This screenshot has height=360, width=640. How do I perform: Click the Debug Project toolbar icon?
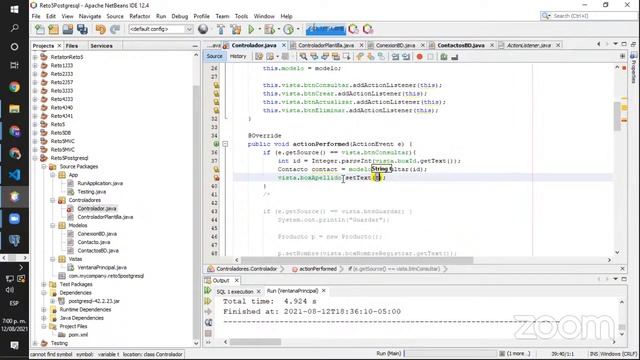269,29
